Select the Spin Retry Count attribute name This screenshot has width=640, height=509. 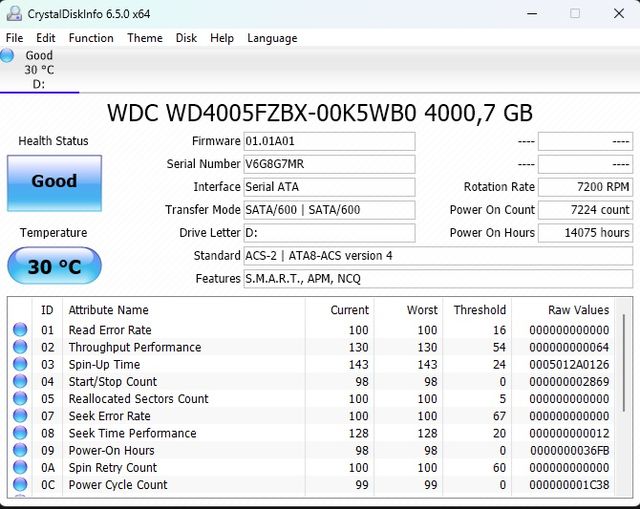pyautogui.click(x=113, y=467)
